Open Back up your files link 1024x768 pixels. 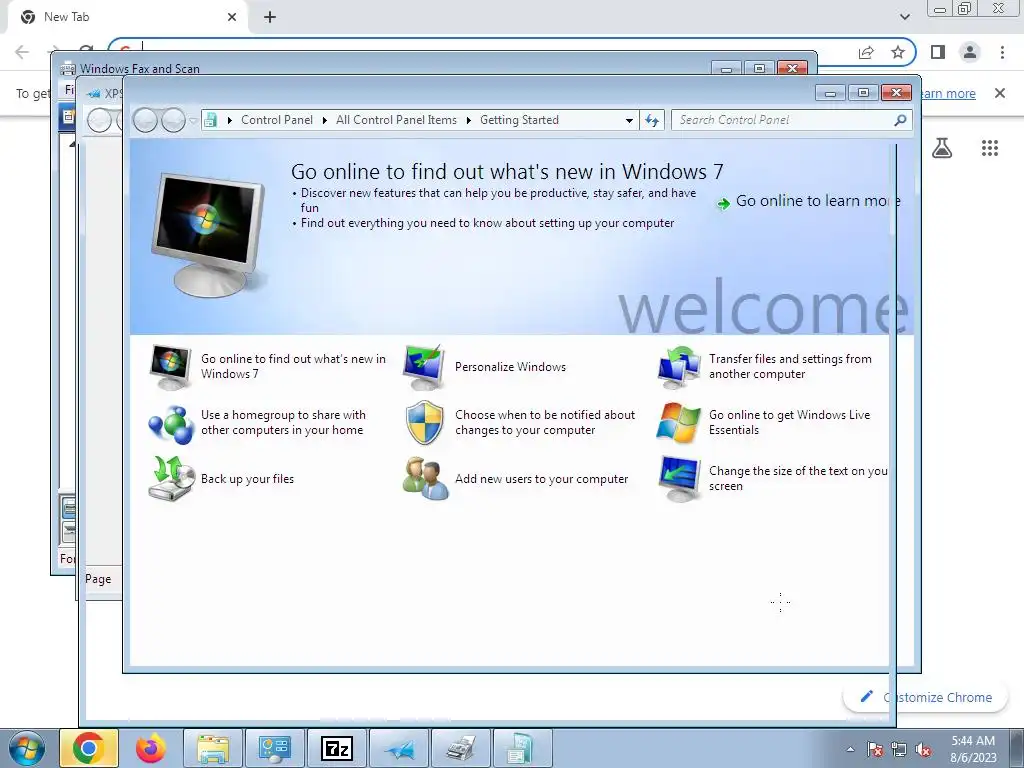coord(248,479)
